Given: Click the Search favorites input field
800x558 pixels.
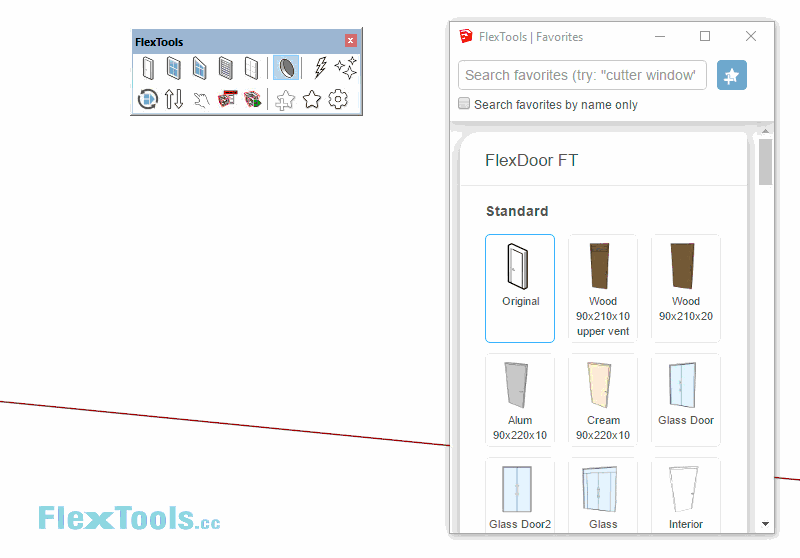Looking at the screenshot, I should point(582,75).
